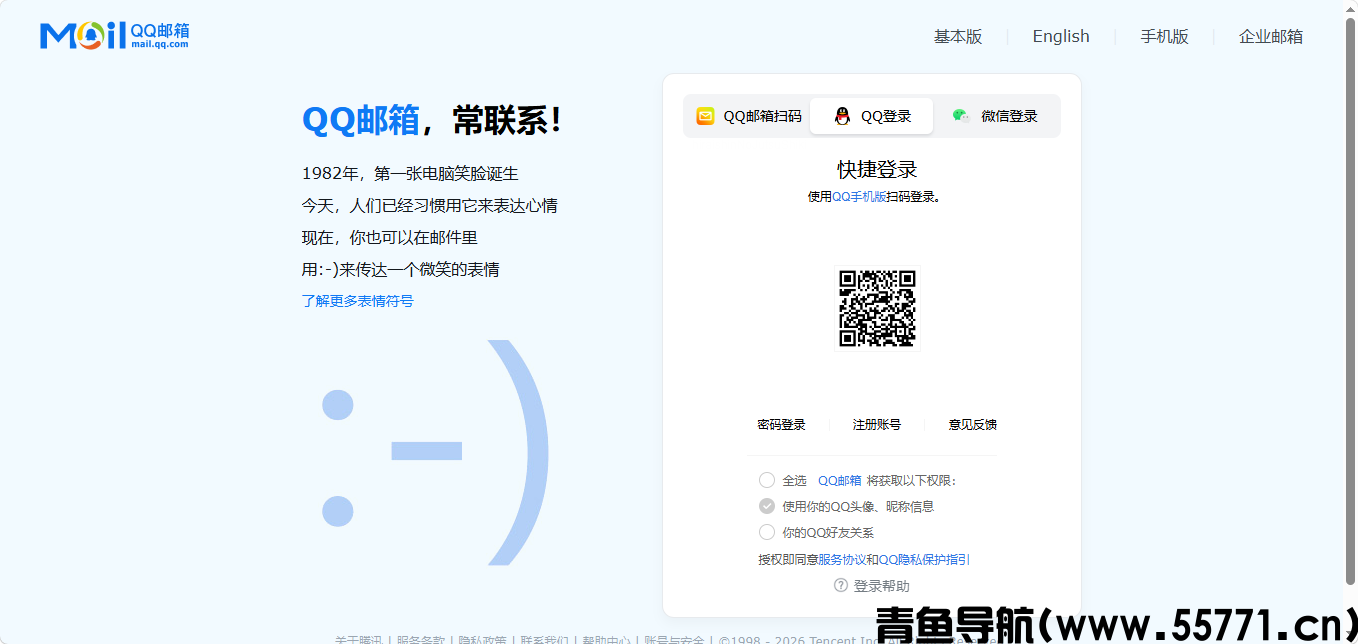Viewport: 1358px width, 644px height.
Task: Enable the 你的QQ好友关系 checkbox
Action: coord(767,532)
